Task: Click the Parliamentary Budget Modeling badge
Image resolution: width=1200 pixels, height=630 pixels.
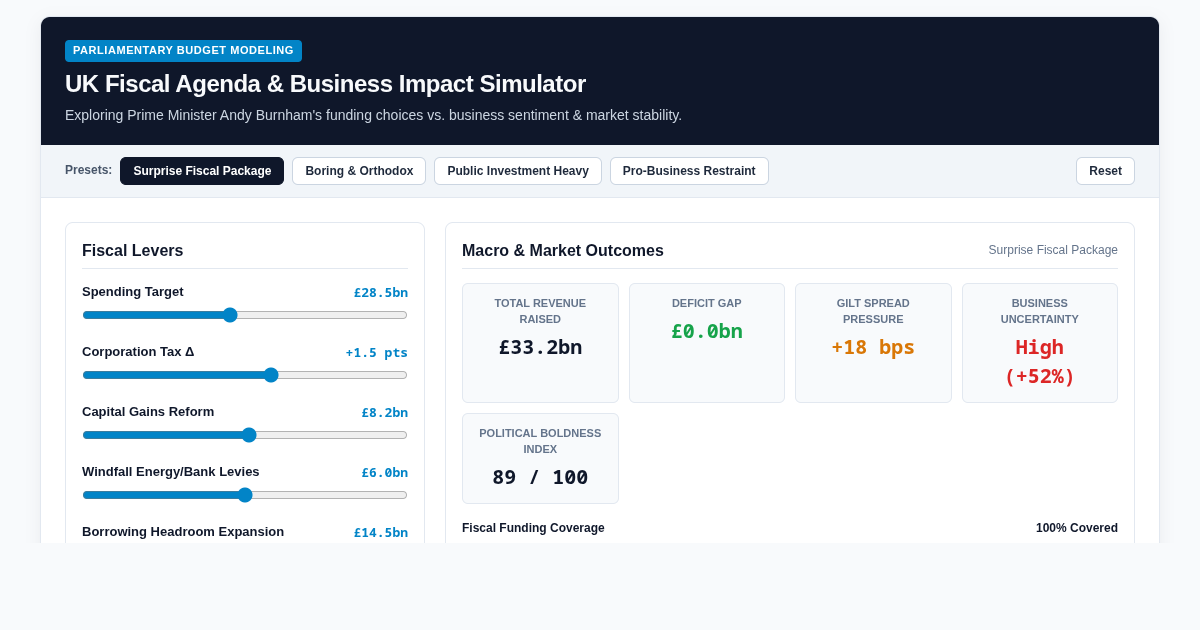Action: [x=183, y=51]
